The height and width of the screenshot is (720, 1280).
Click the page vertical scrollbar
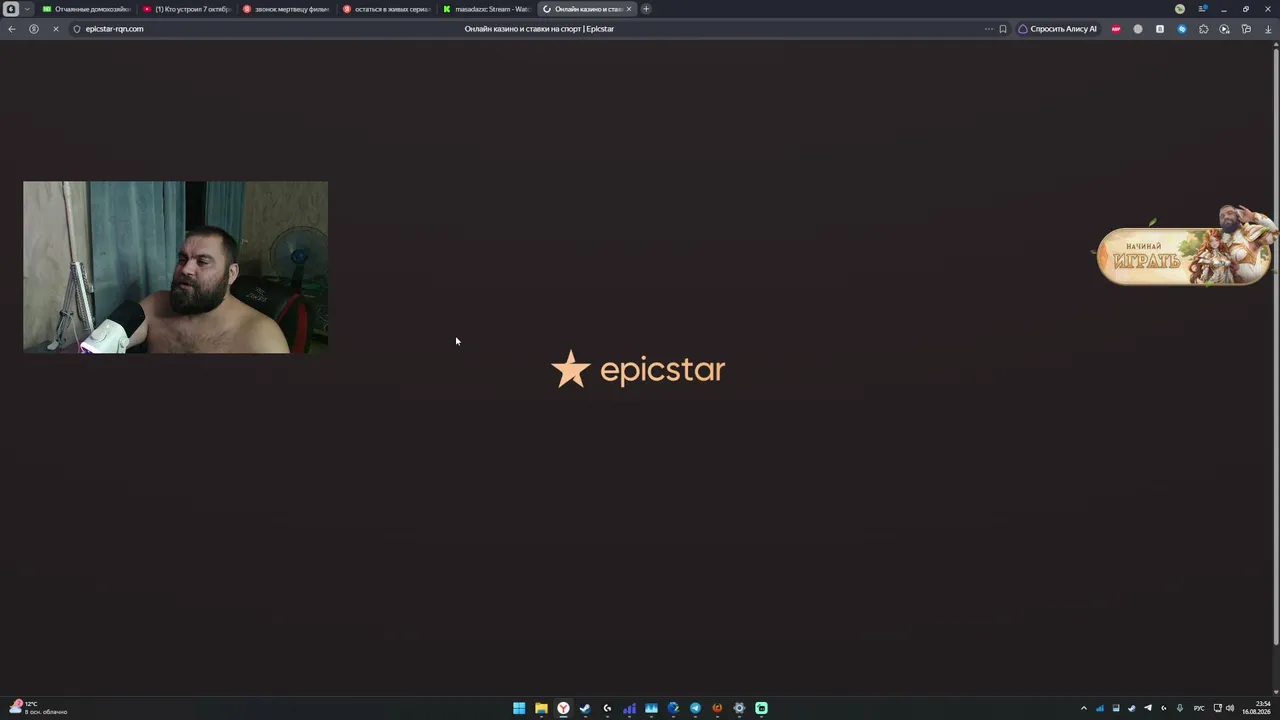click(1275, 345)
